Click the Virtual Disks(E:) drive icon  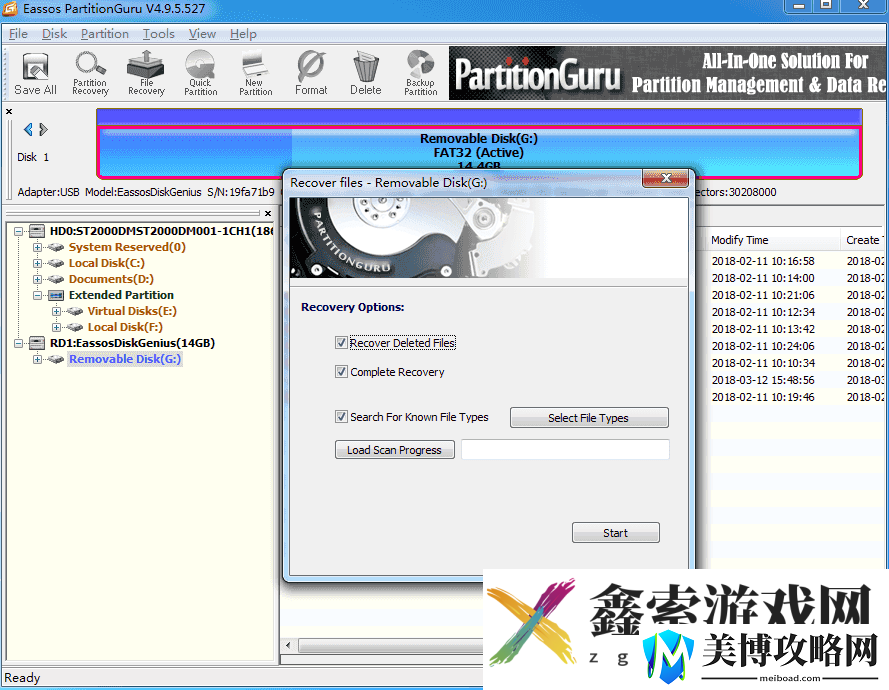point(75,311)
